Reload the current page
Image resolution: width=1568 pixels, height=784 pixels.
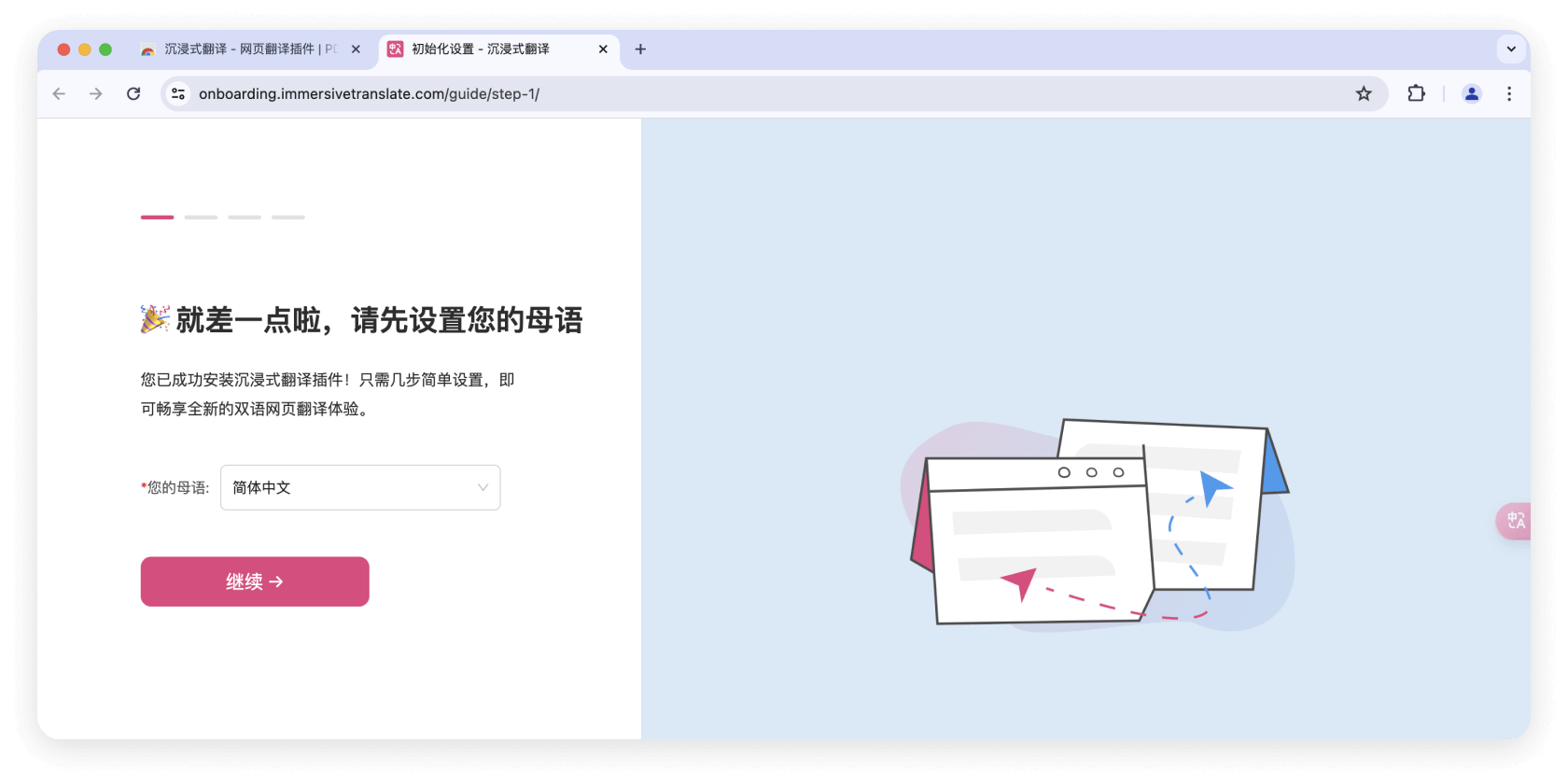click(133, 93)
